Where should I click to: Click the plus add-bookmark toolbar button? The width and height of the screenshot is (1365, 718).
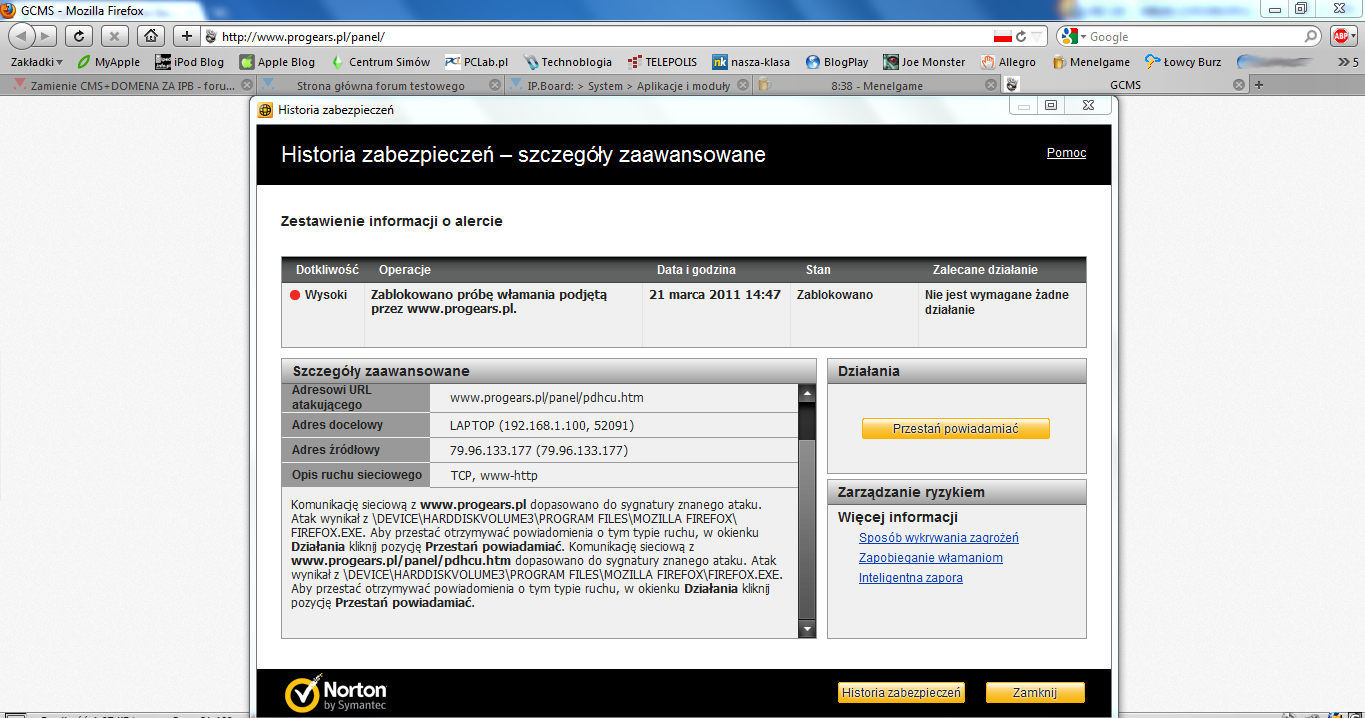tap(186, 36)
